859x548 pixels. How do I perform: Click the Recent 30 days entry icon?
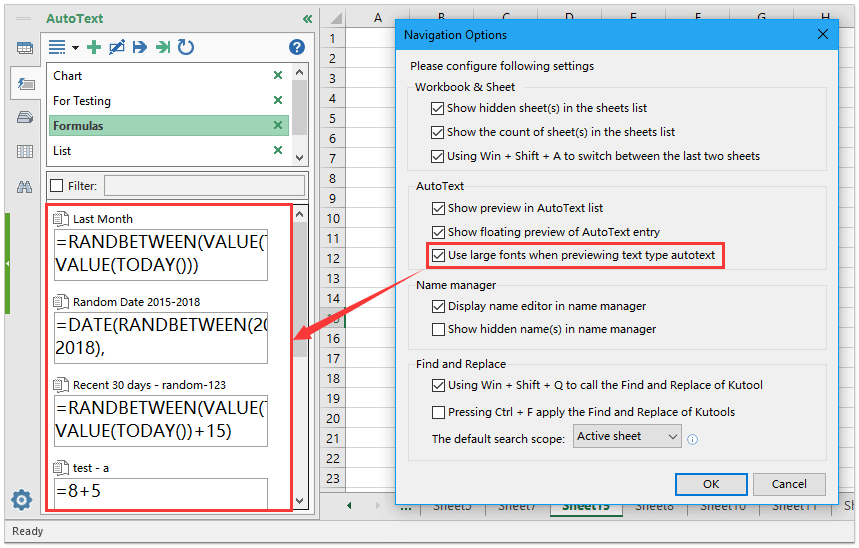(x=60, y=385)
